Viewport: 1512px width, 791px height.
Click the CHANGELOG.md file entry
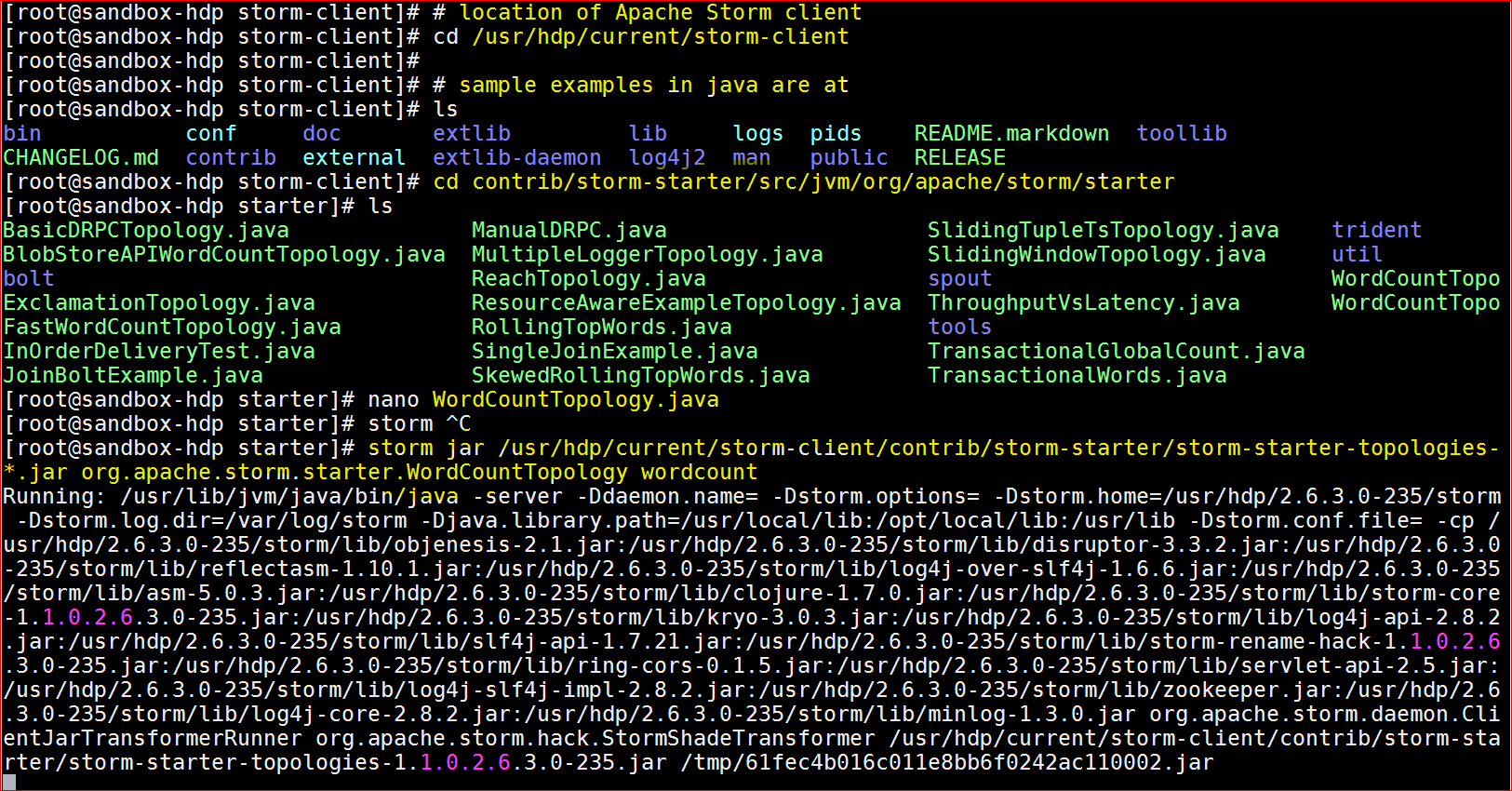[81, 157]
